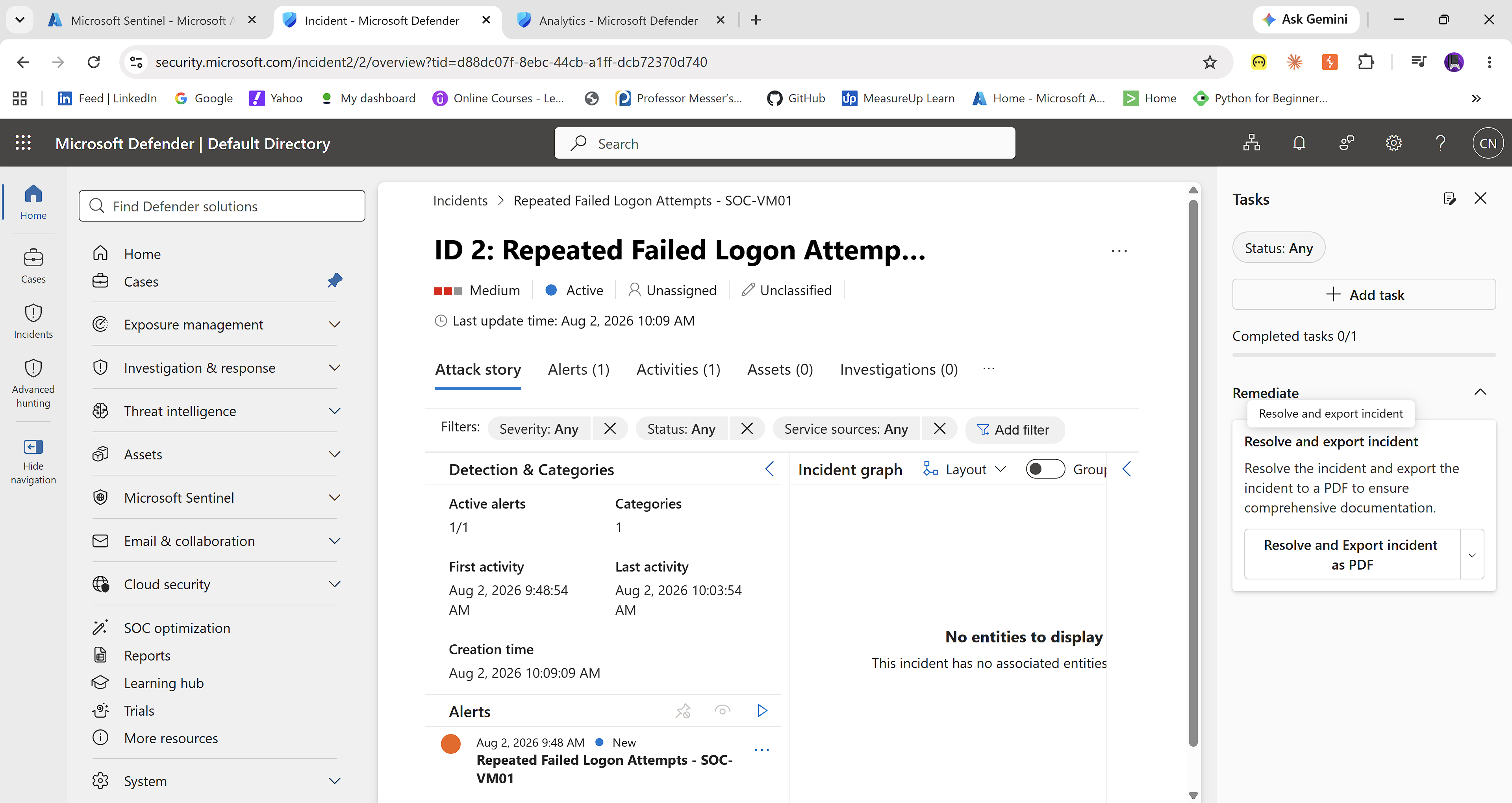This screenshot has width=1512, height=803.
Task: Bookmark this page with the star icon
Action: 1210,62
